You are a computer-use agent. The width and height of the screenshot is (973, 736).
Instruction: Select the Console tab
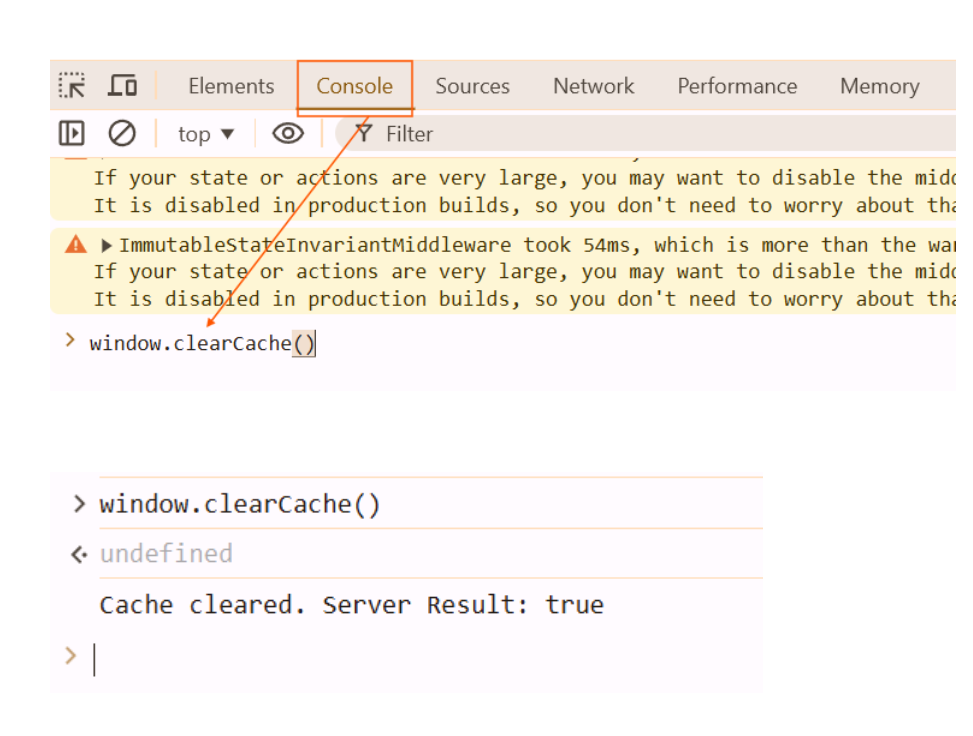click(354, 86)
